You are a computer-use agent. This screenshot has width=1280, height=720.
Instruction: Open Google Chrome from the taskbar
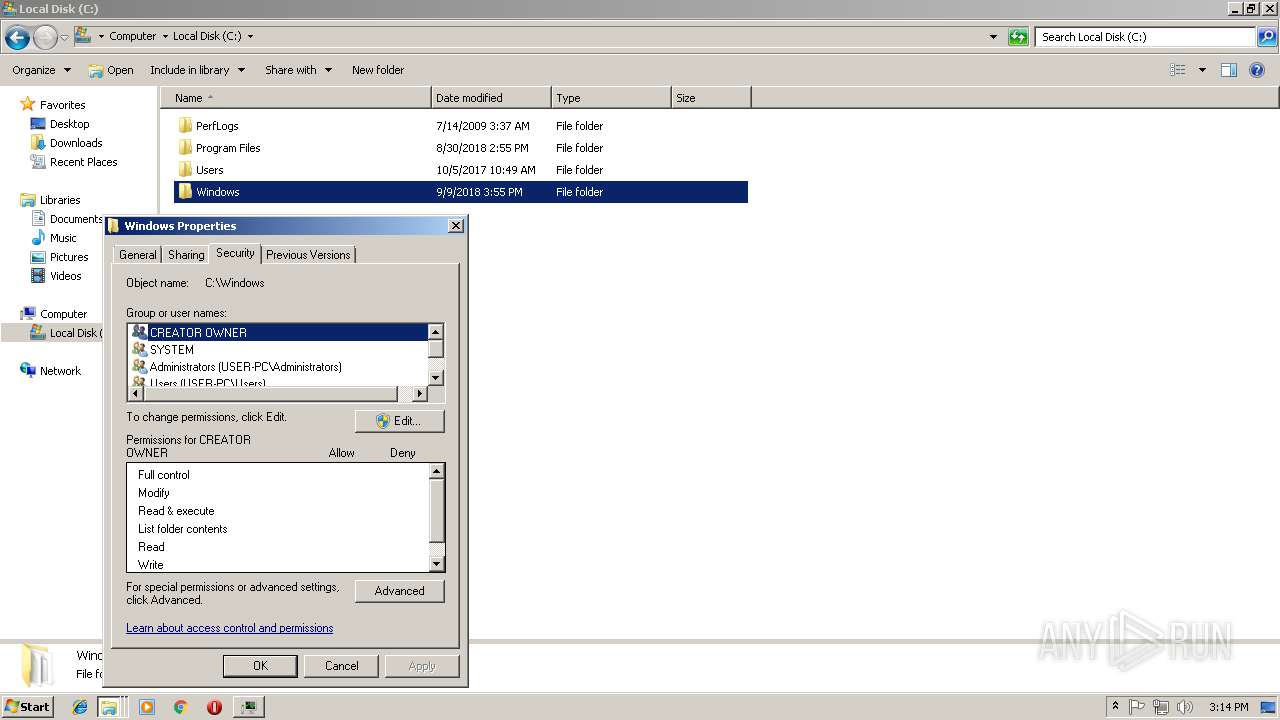[x=181, y=707]
